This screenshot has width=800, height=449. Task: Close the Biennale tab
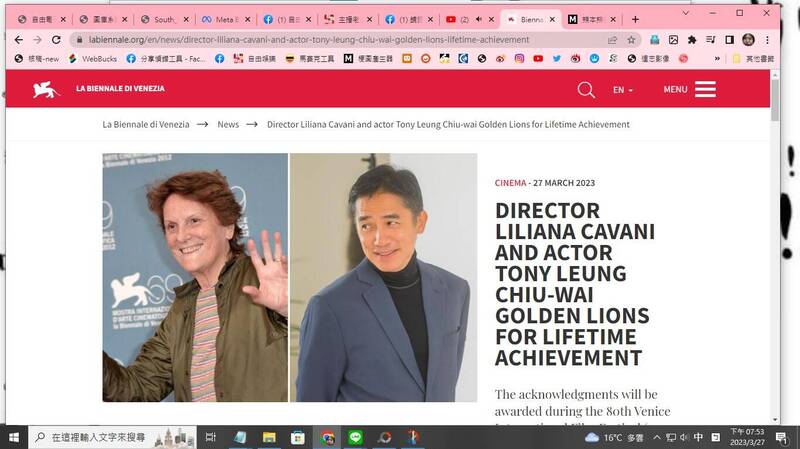pyautogui.click(x=552, y=19)
